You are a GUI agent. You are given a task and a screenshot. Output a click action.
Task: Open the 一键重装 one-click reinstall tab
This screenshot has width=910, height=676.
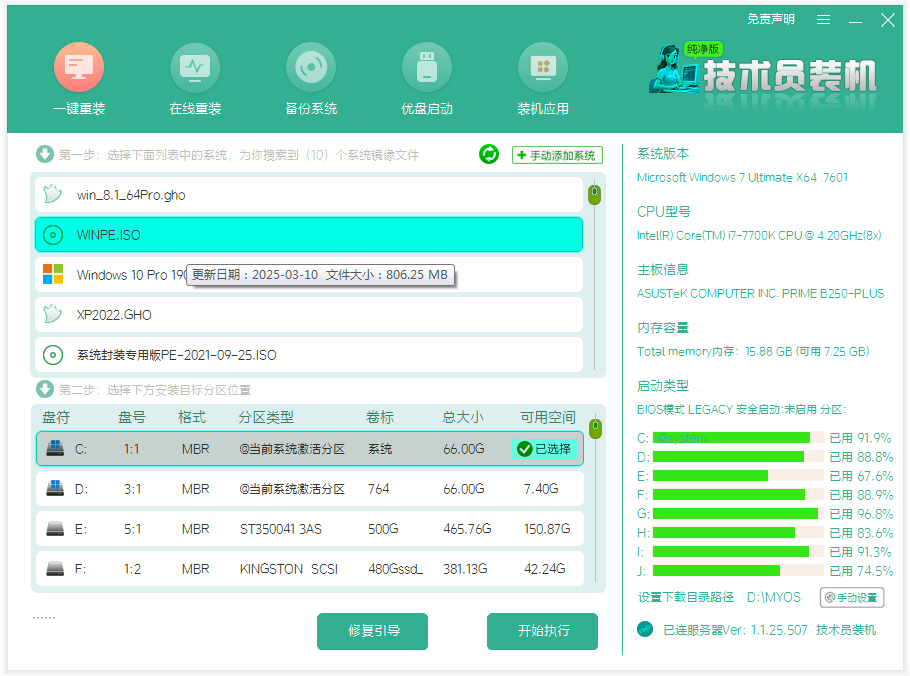click(79, 79)
